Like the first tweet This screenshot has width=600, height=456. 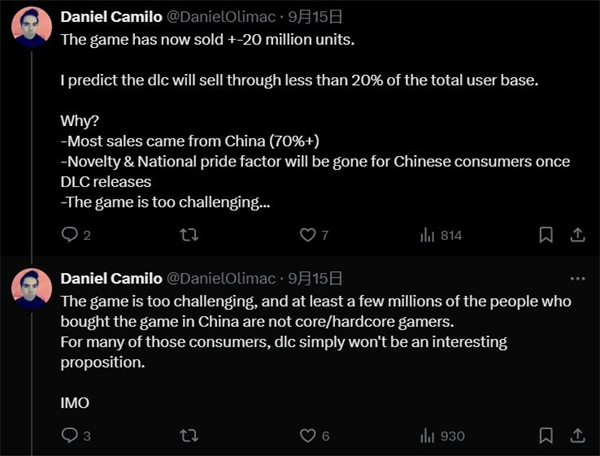pos(308,235)
